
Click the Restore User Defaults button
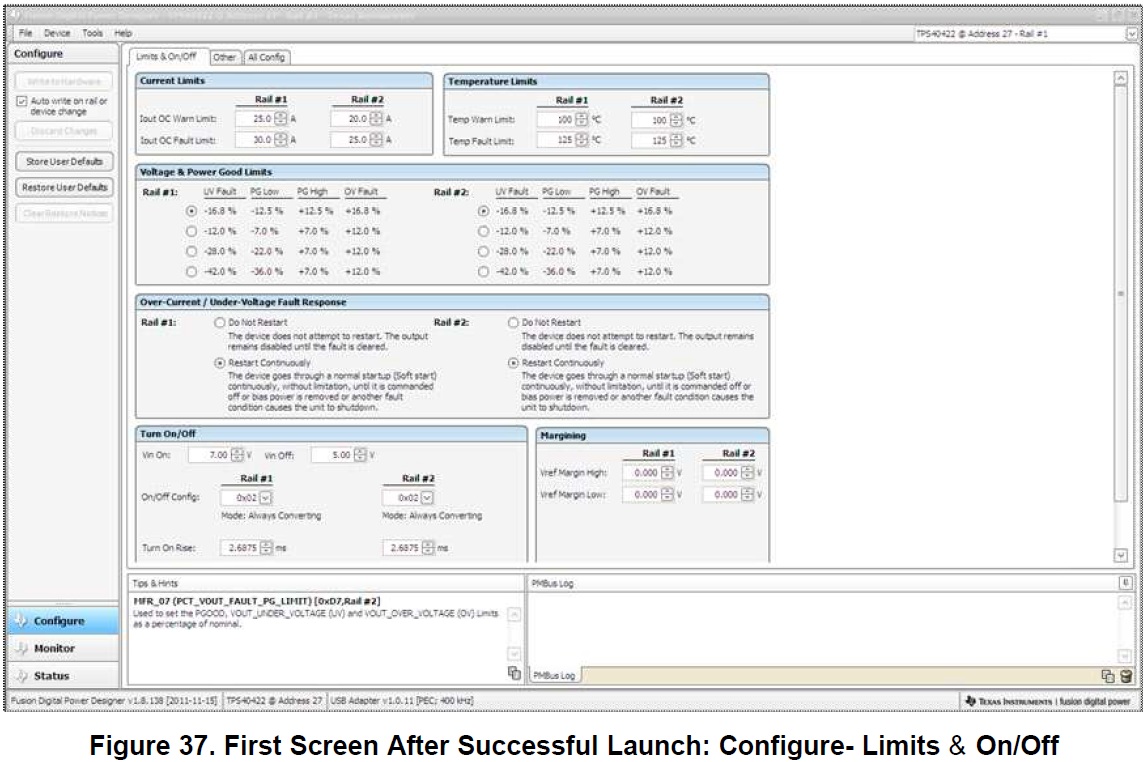click(64, 187)
